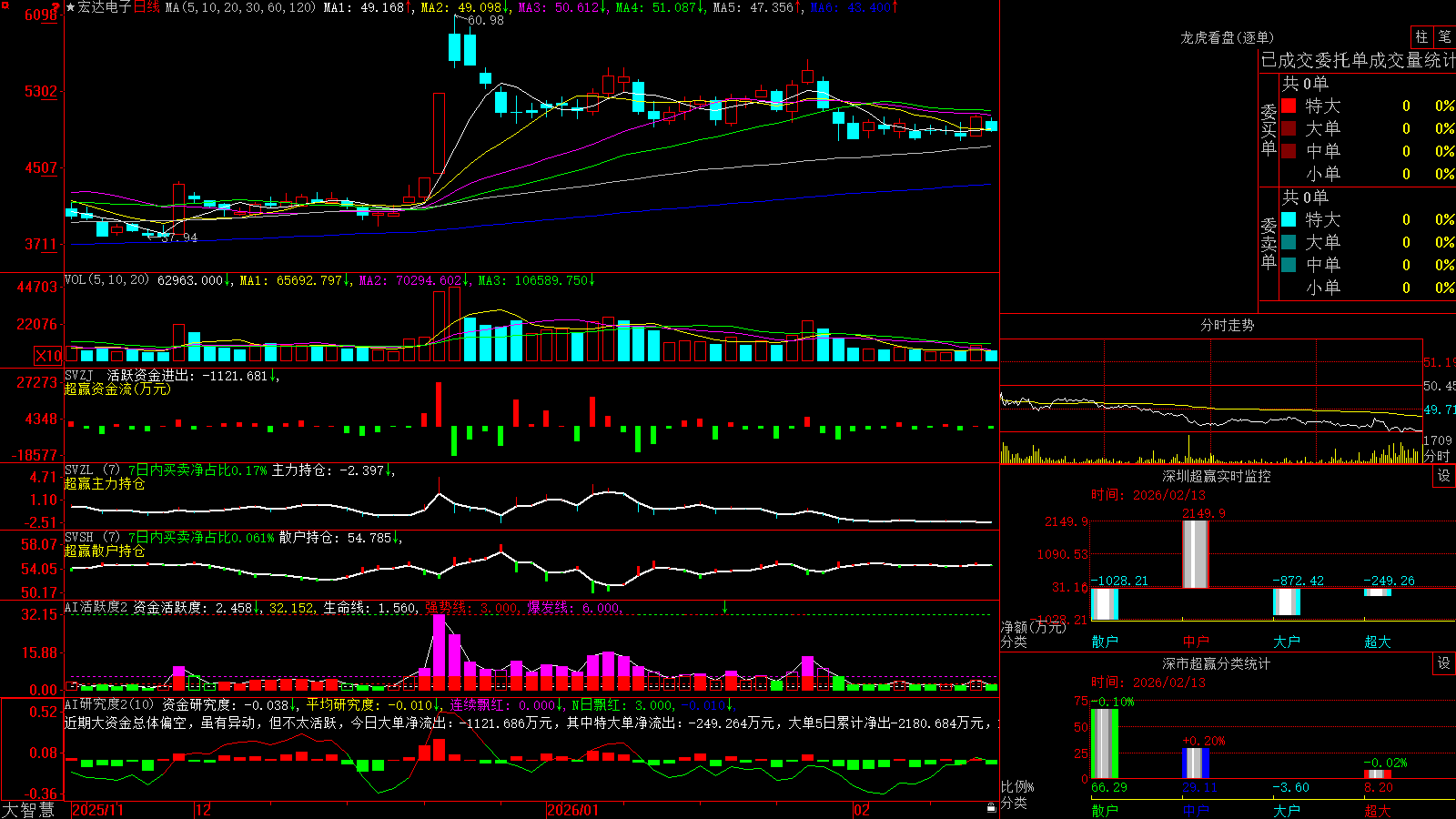Click the 散户 -1028.21 bar in the 实时监控 chart
Image resolution: width=1456 pixels, height=819 pixels.
[1105, 603]
